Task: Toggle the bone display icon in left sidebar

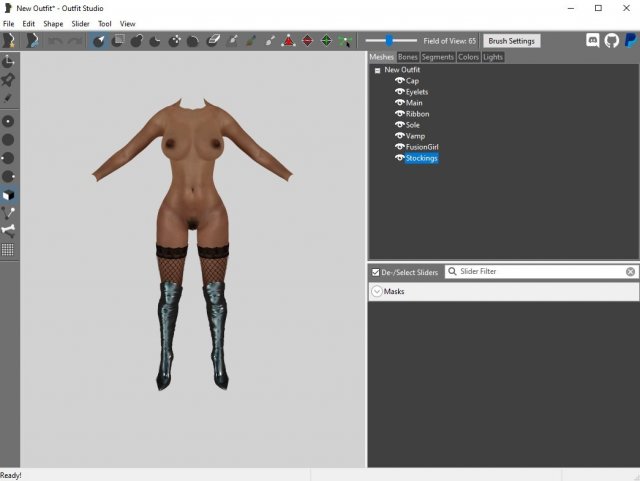Action: pyautogui.click(x=8, y=230)
